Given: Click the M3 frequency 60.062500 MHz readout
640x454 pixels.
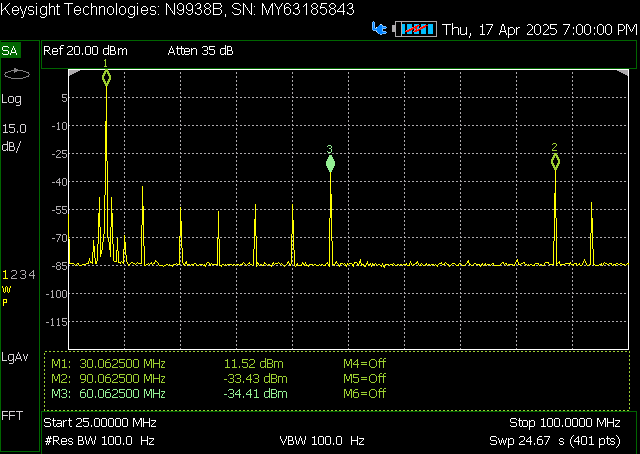Looking at the screenshot, I should 122,394.
